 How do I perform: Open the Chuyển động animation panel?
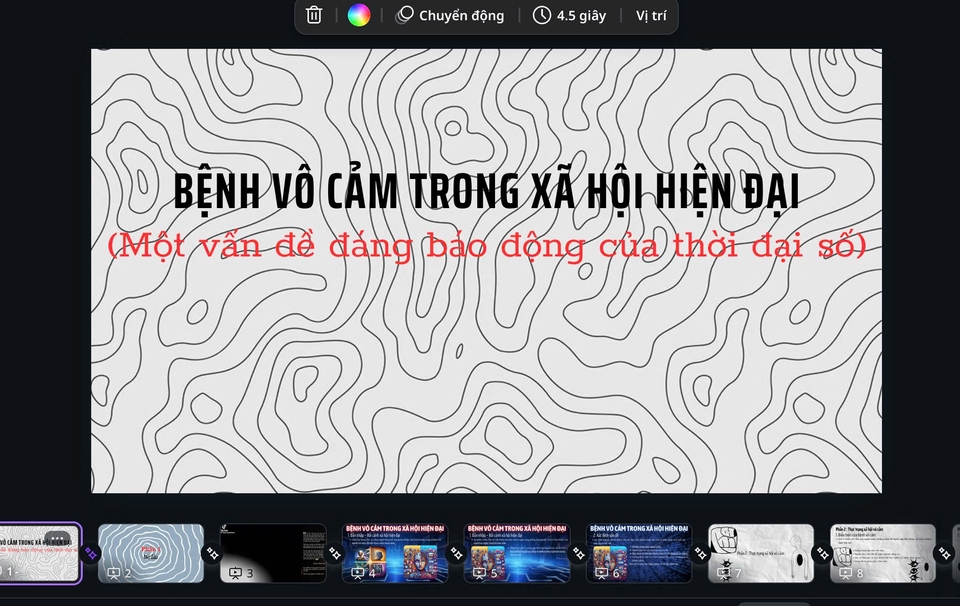(x=450, y=15)
